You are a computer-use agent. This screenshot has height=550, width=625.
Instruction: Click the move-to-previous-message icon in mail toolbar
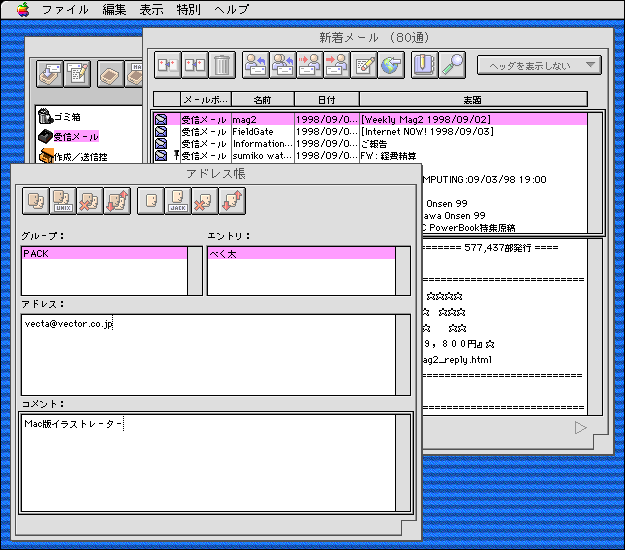(167, 65)
